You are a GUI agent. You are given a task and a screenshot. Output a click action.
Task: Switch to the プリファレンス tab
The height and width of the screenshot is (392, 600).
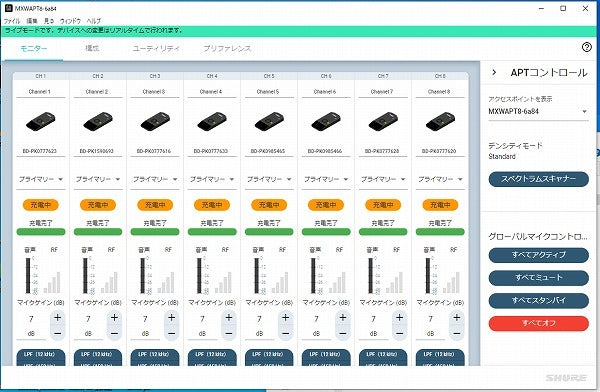[227, 49]
